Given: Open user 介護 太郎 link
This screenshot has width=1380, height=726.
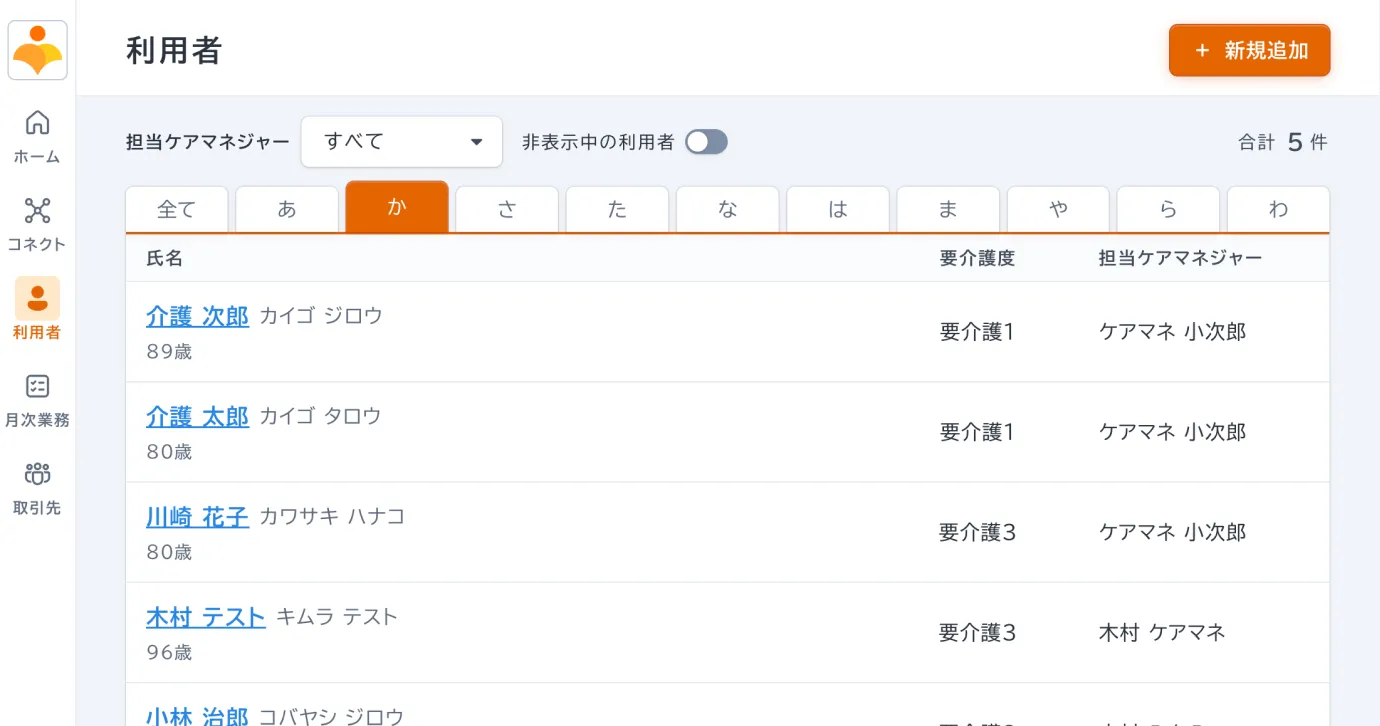Looking at the screenshot, I should 197,416.
